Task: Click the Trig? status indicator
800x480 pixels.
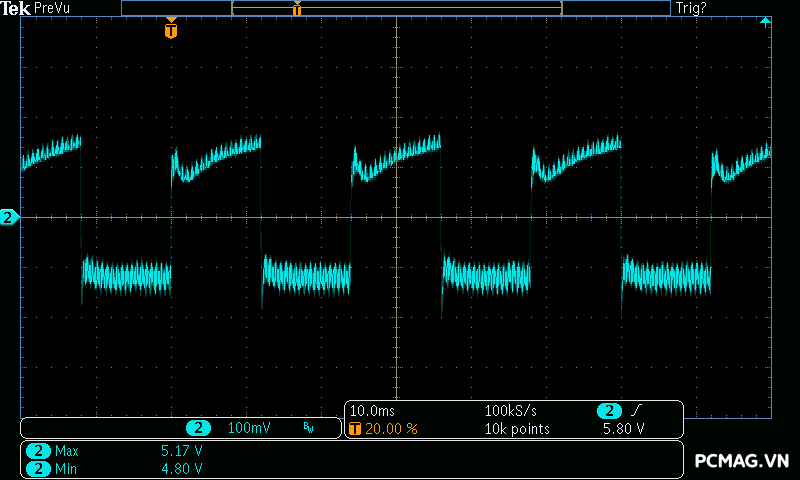Action: coord(691,8)
